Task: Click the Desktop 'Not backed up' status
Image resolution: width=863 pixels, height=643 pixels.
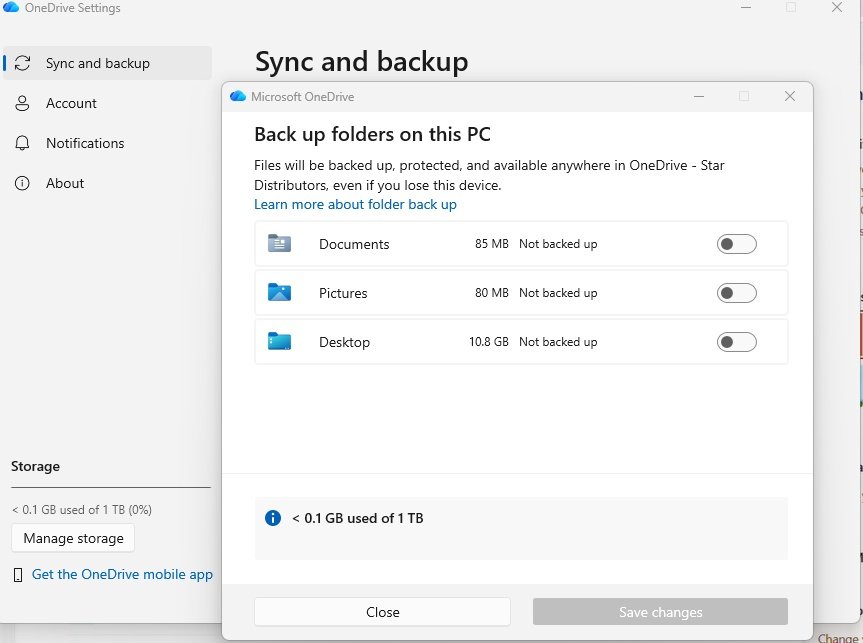Action: (x=558, y=342)
